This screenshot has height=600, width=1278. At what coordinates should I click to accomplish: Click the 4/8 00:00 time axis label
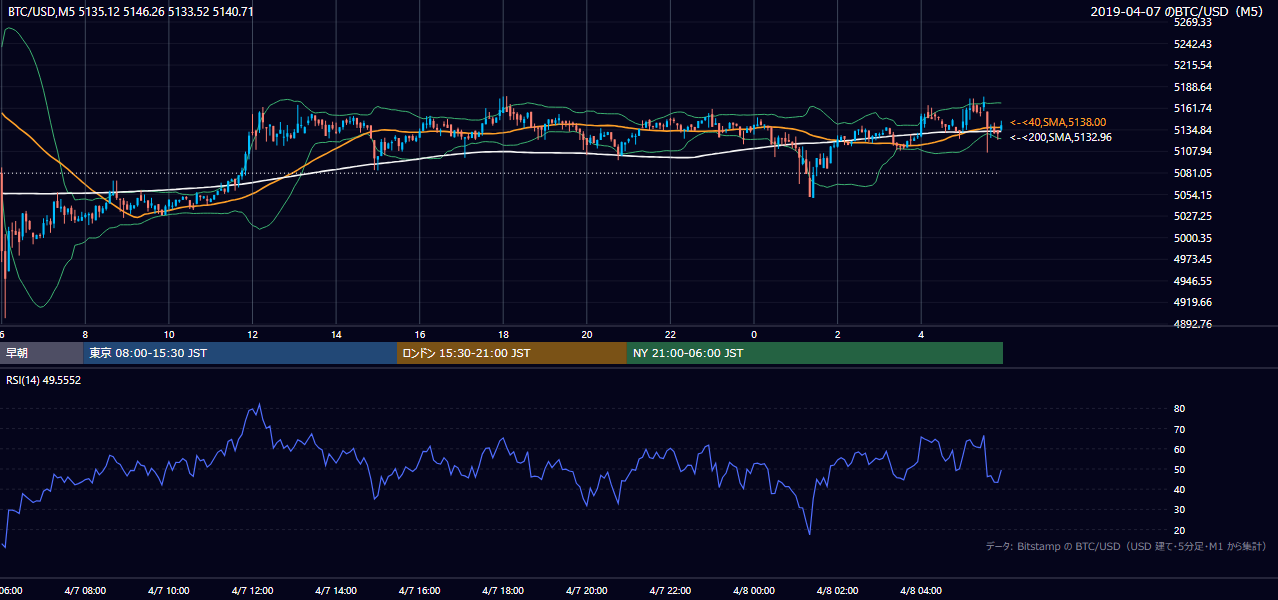(x=753, y=591)
